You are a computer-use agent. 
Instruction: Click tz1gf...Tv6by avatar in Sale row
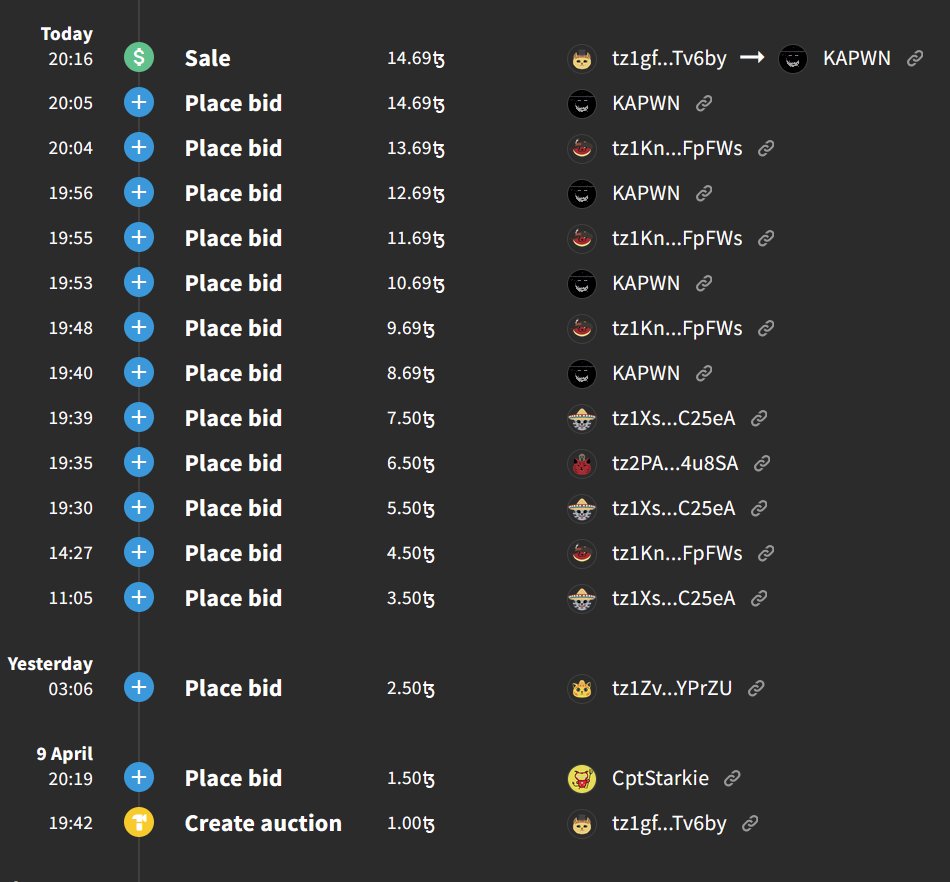coord(582,59)
